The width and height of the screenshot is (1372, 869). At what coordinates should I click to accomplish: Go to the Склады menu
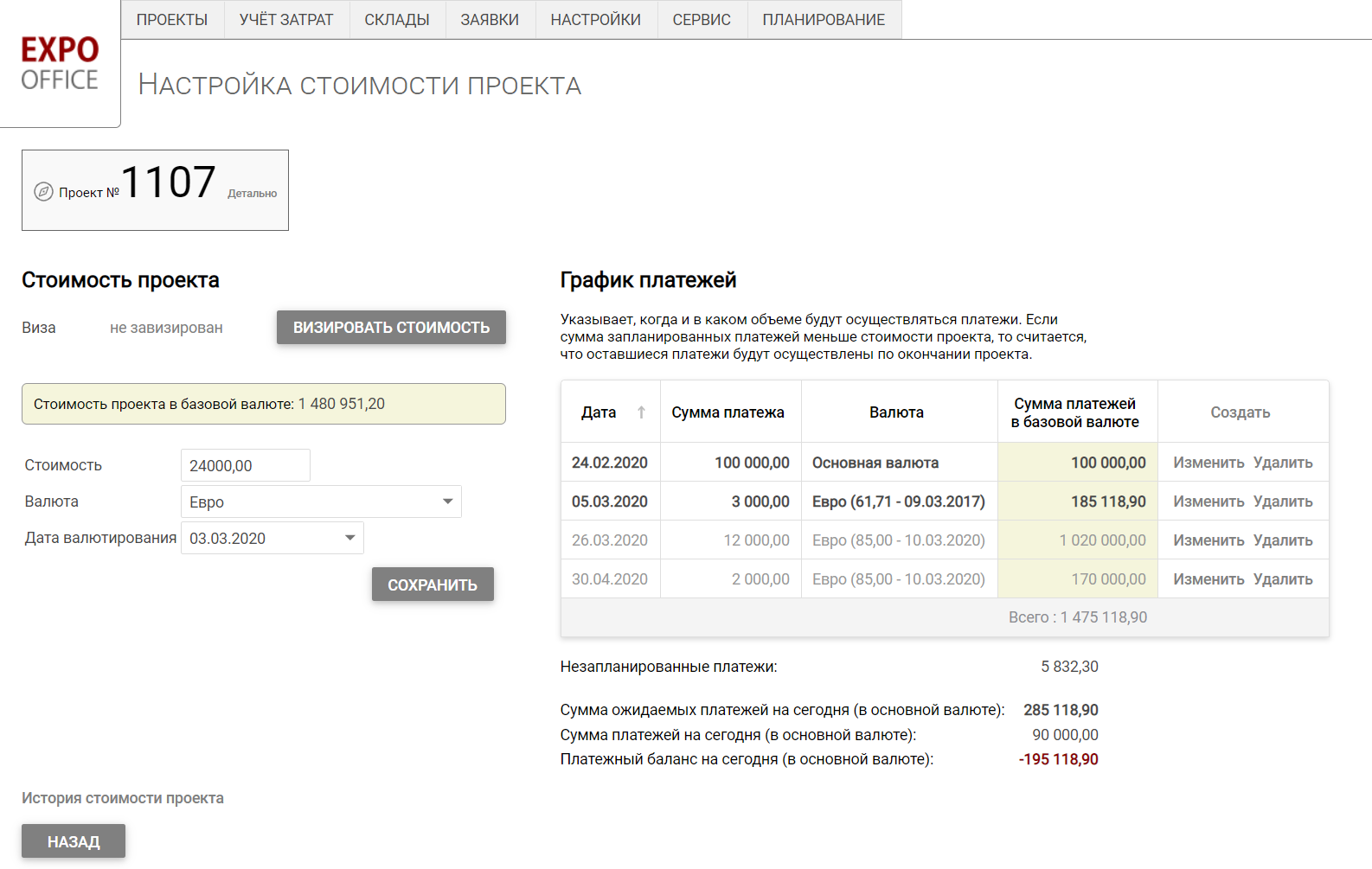[397, 20]
